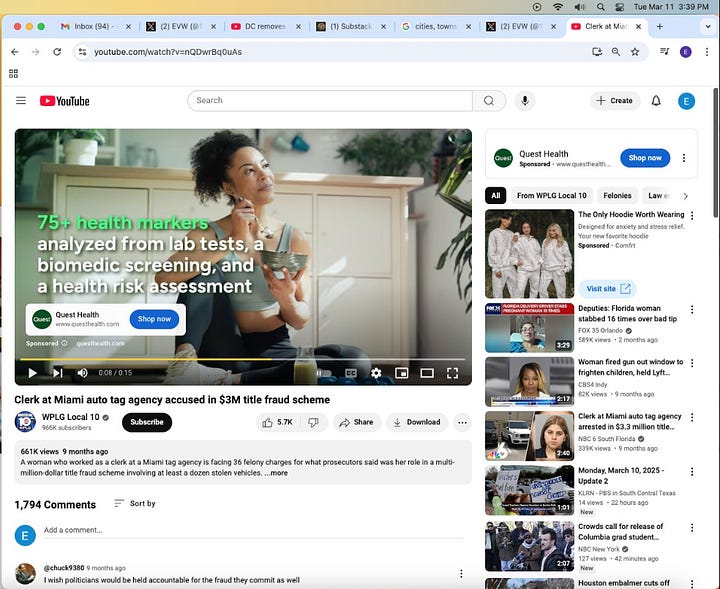
Task: Open tab search dropdown arrow
Action: [708, 27]
